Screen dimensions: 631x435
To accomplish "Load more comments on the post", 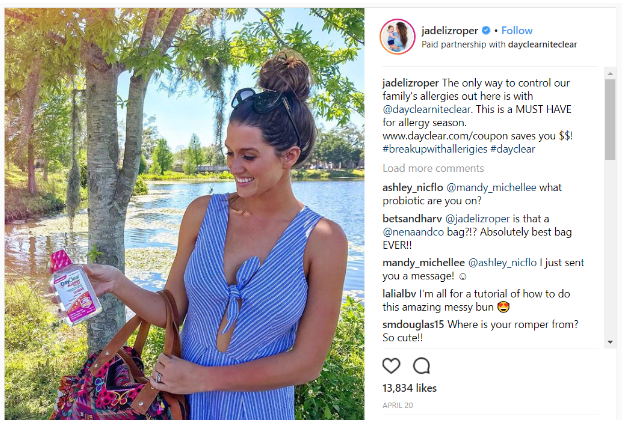I will [x=433, y=168].
